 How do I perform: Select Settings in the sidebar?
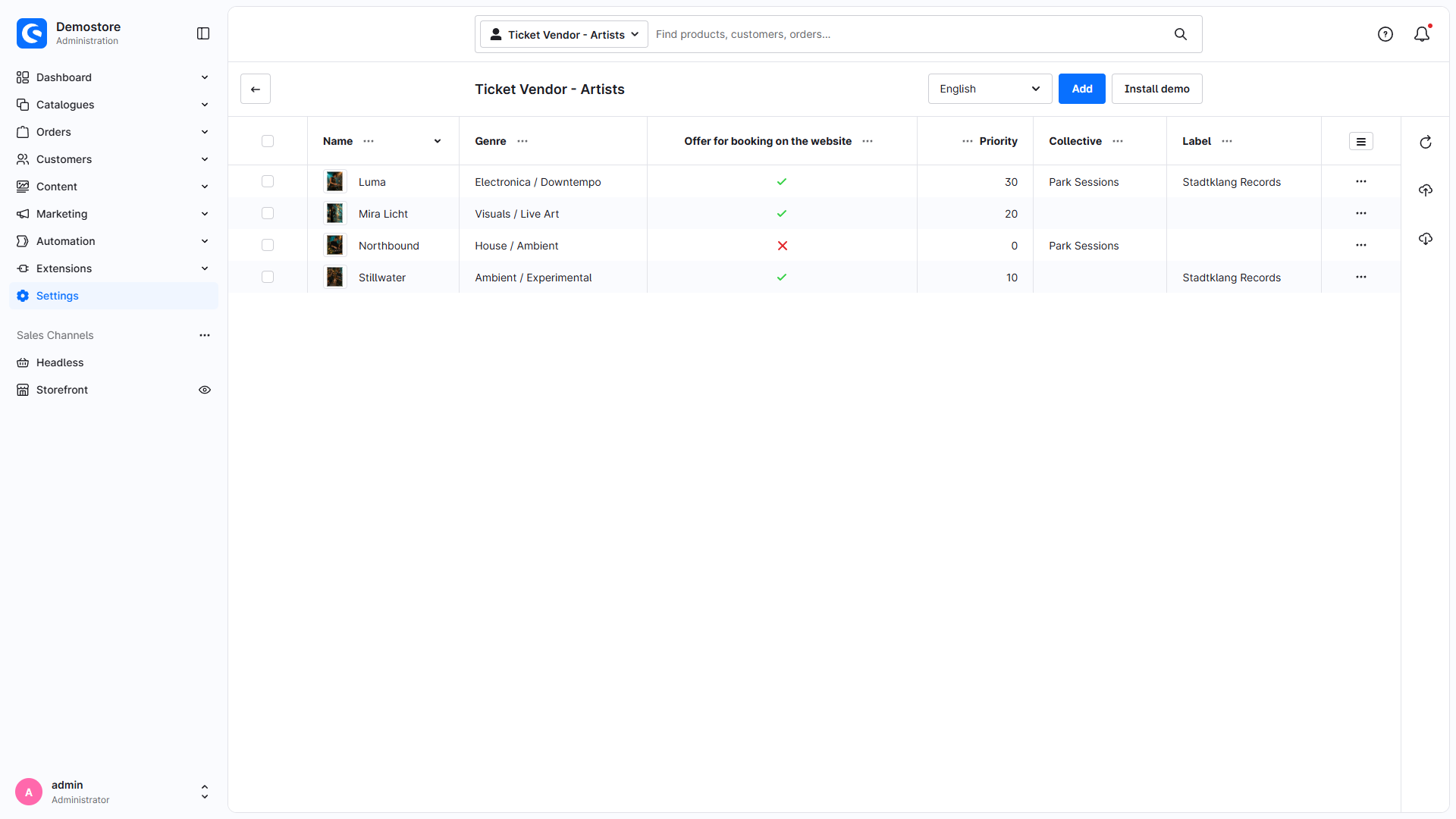tap(114, 296)
